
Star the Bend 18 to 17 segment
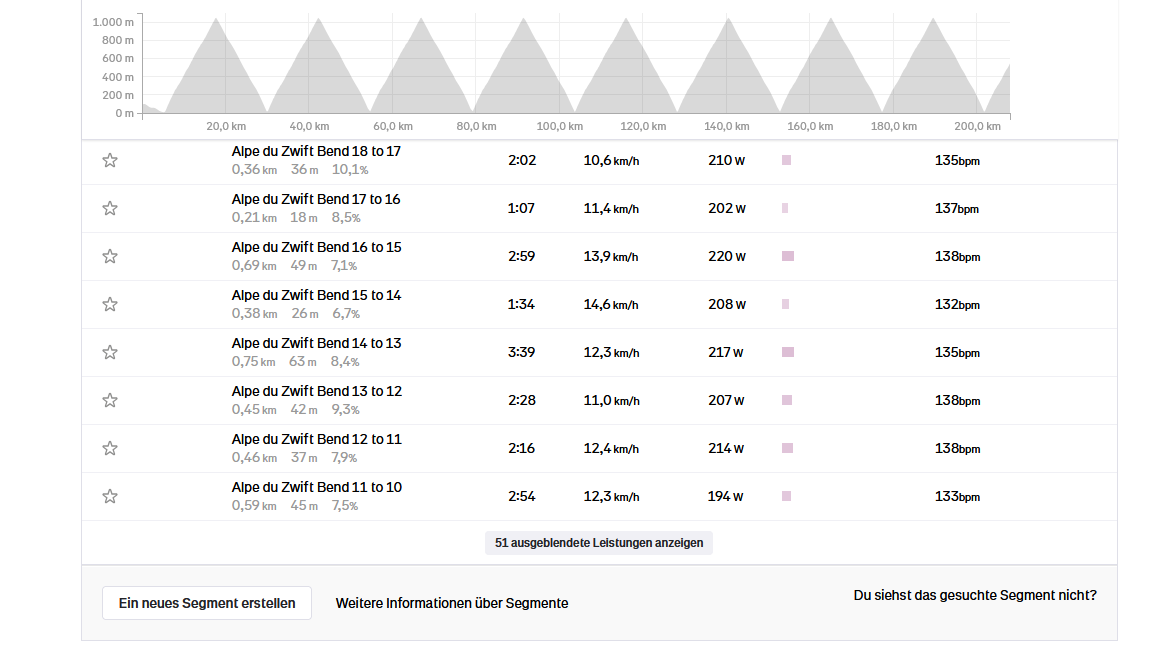(x=110, y=160)
